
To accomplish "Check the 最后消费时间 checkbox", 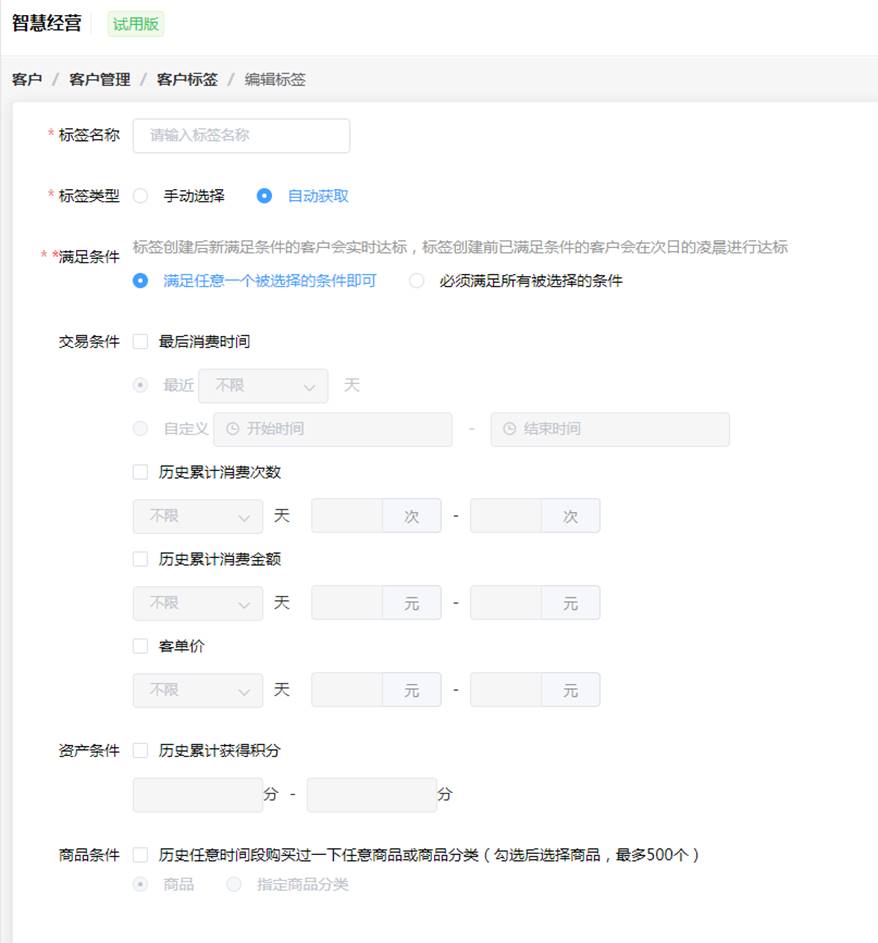I will coord(140,342).
